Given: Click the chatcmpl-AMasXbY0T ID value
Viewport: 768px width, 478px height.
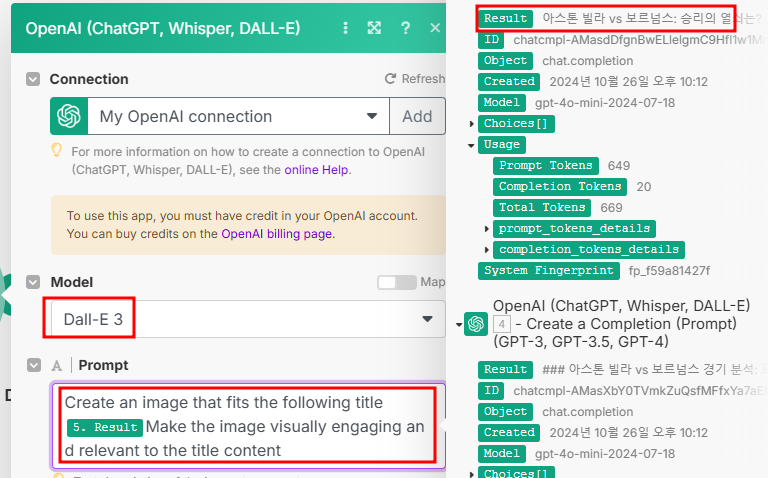Looking at the screenshot, I should tap(638, 391).
